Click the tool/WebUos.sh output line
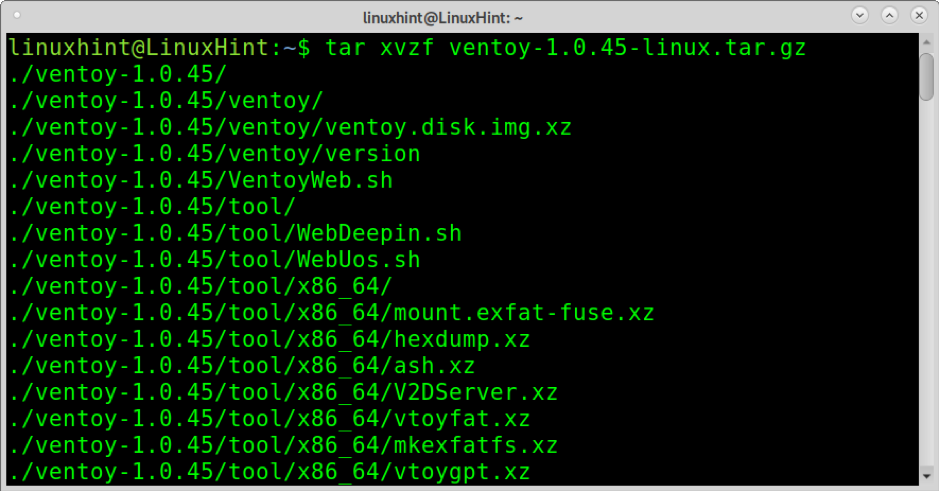The width and height of the screenshot is (939, 491). click(214, 260)
